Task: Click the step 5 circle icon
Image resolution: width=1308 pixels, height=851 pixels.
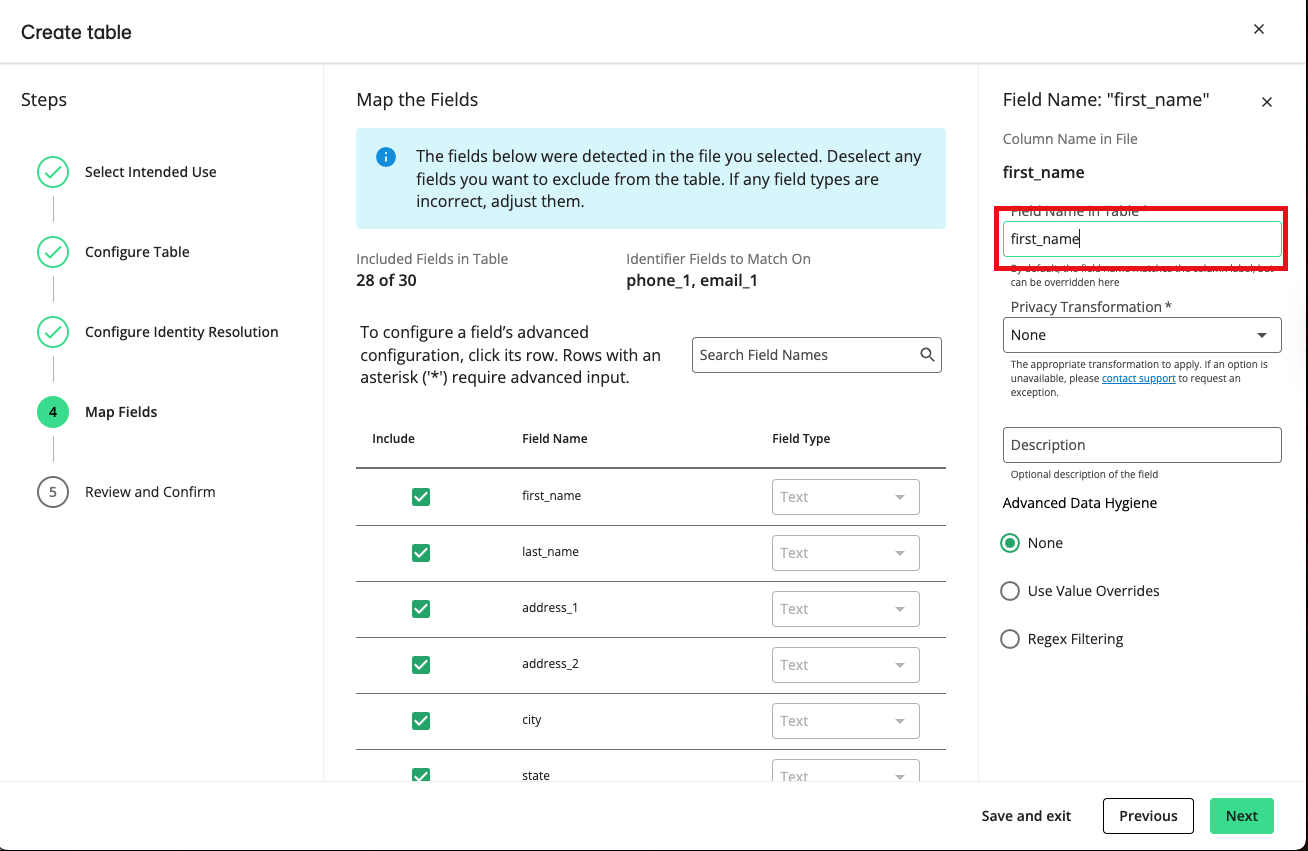Action: pyautogui.click(x=53, y=492)
